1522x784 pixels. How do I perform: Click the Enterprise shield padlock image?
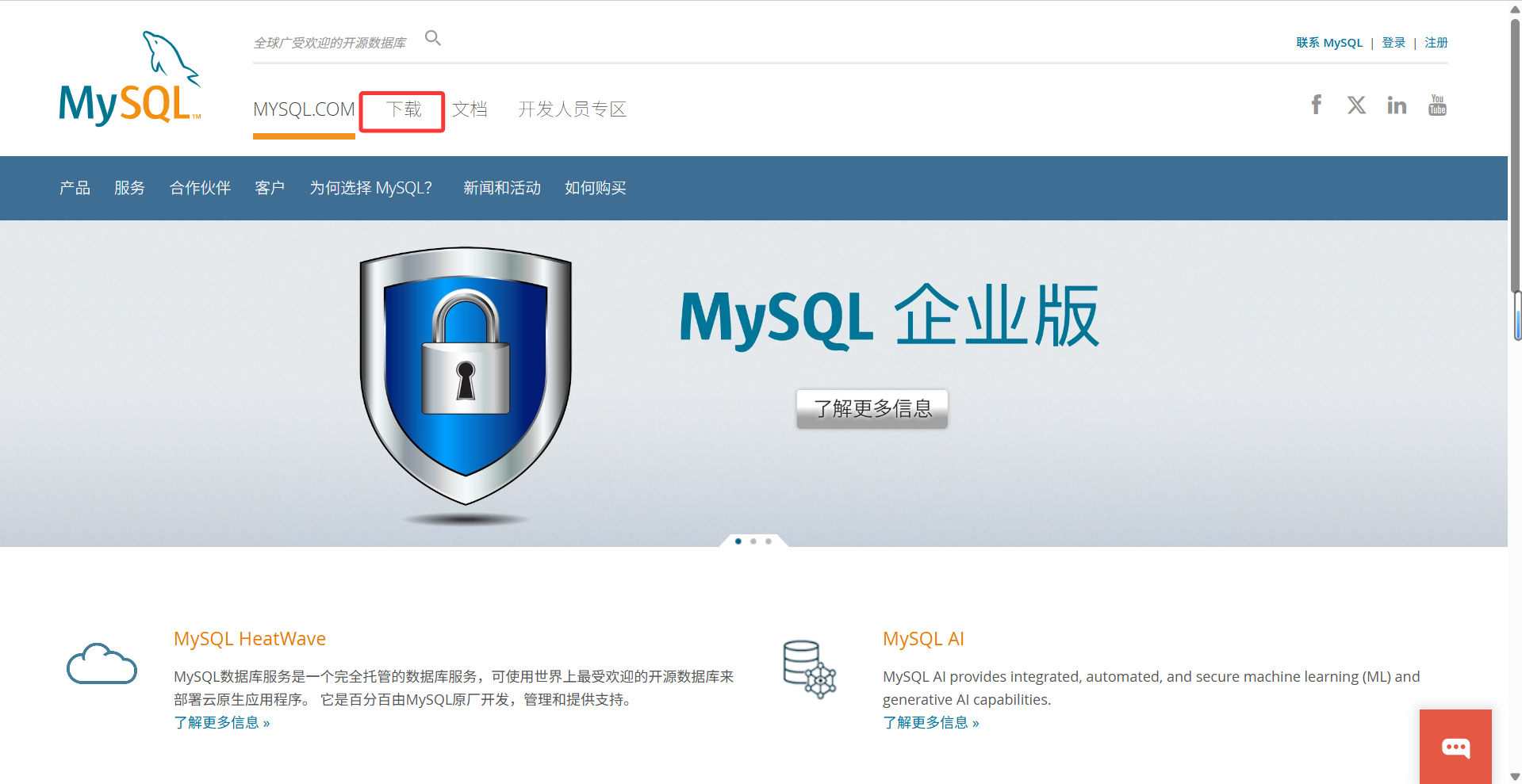pos(466,377)
